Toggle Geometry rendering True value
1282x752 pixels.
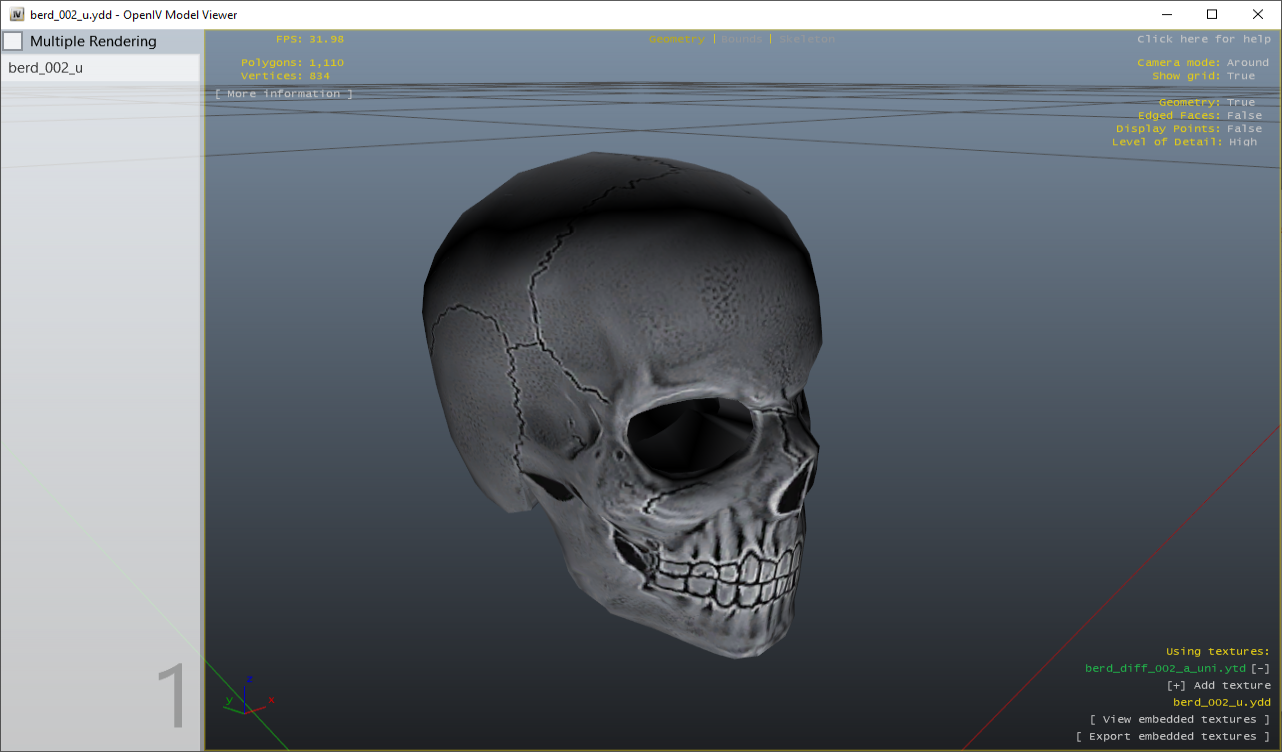pyautogui.click(x=1240, y=102)
